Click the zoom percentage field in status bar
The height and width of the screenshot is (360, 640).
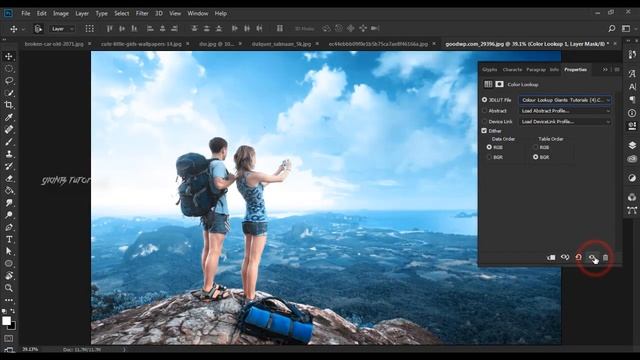30,349
